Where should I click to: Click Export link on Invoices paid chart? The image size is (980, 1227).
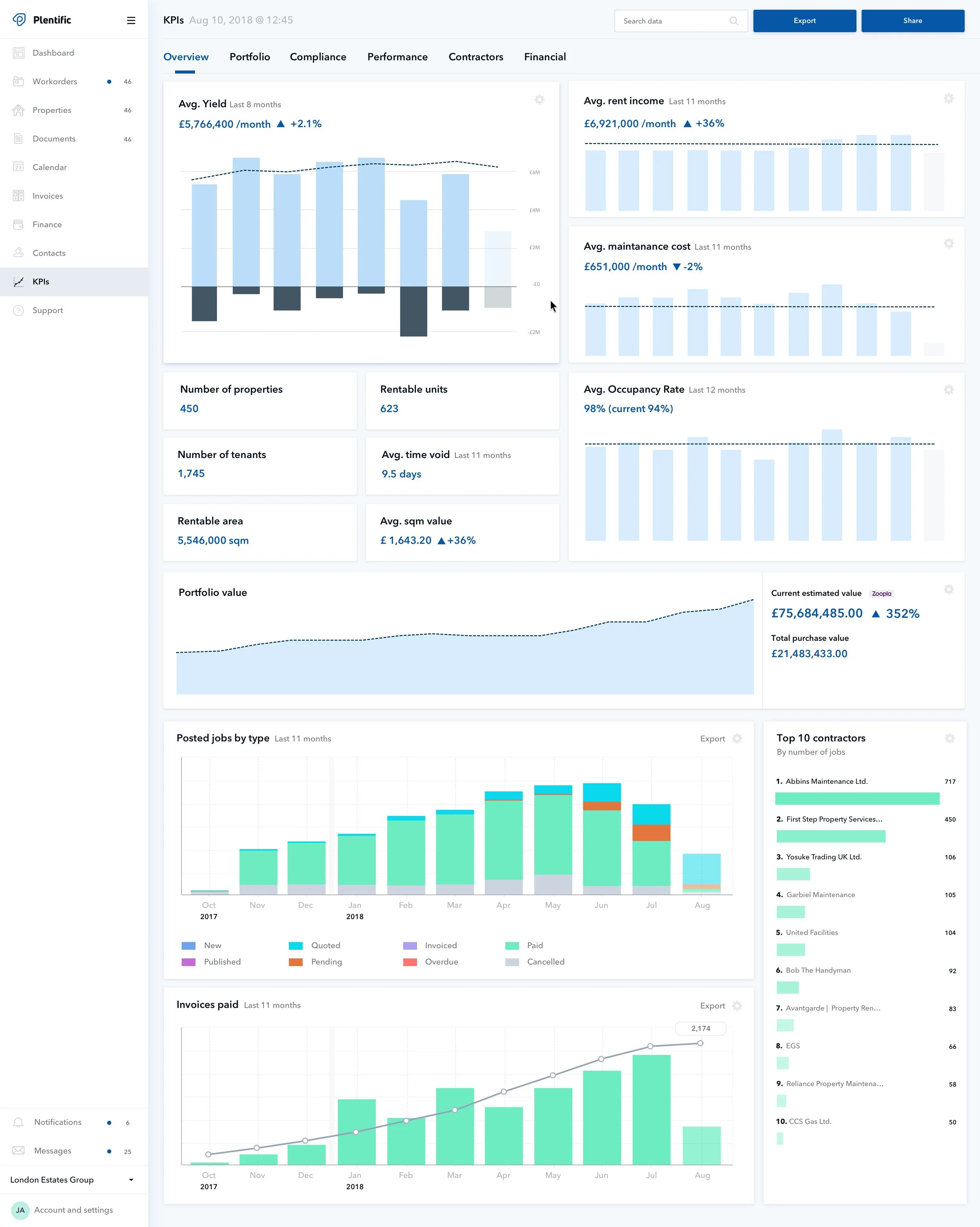tap(712, 1005)
